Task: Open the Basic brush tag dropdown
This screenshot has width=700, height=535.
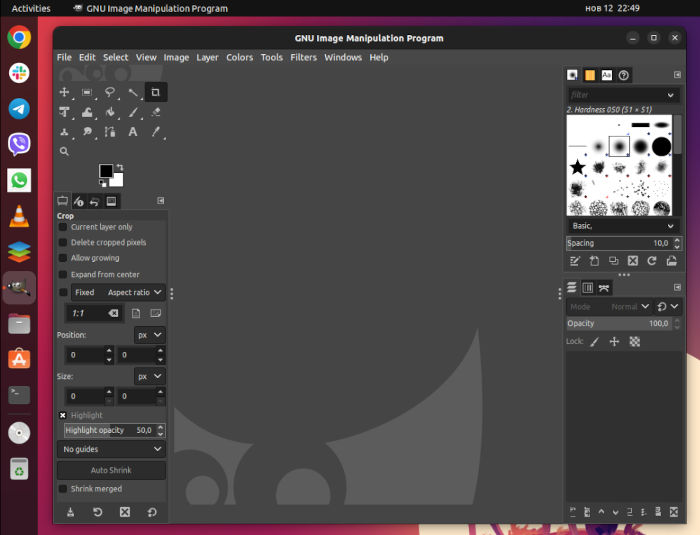Action: (623, 226)
